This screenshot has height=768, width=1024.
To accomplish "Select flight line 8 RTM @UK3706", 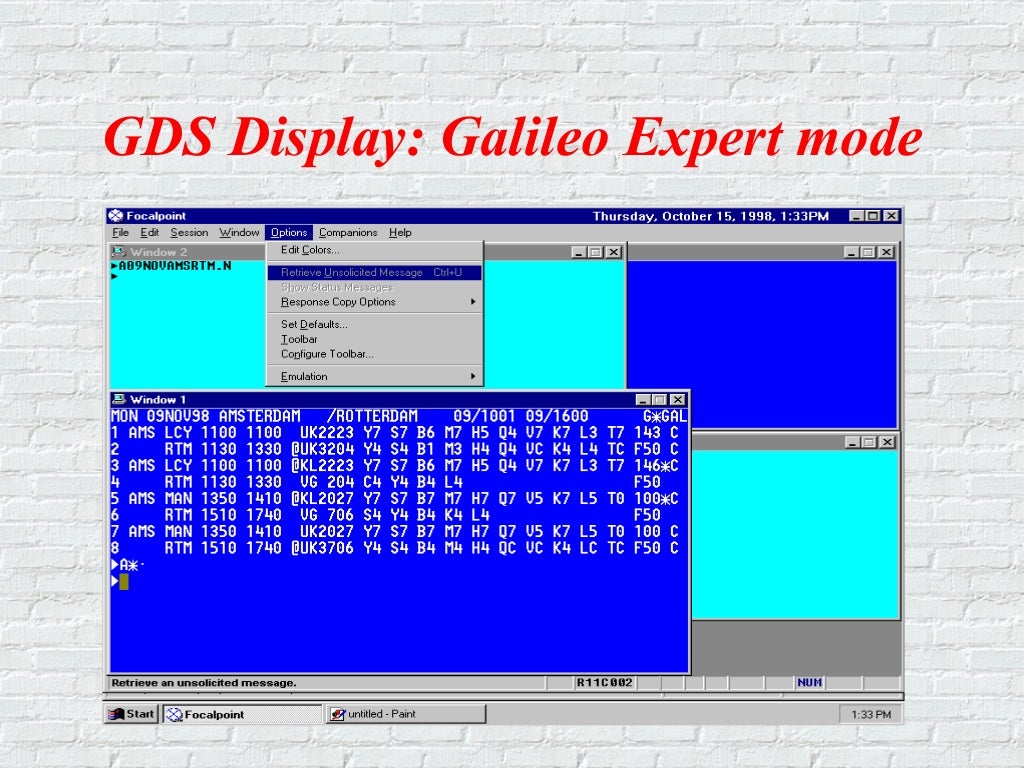I will tap(395, 548).
